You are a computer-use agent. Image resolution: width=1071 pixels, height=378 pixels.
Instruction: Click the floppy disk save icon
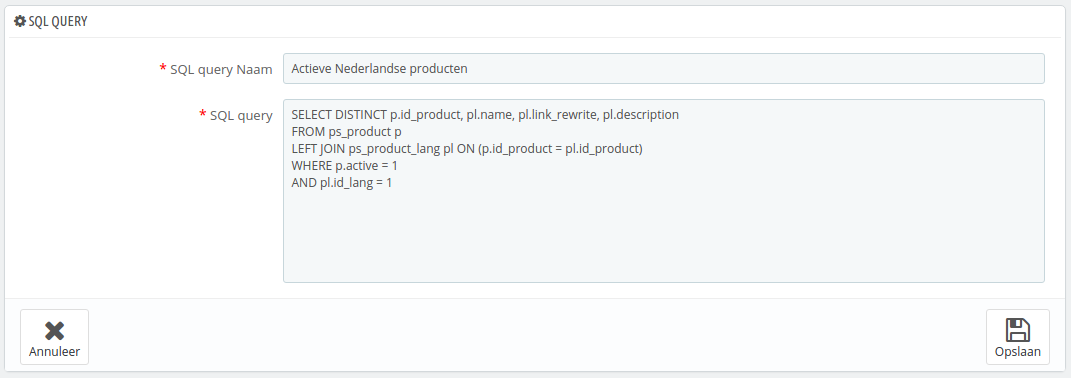(1018, 329)
